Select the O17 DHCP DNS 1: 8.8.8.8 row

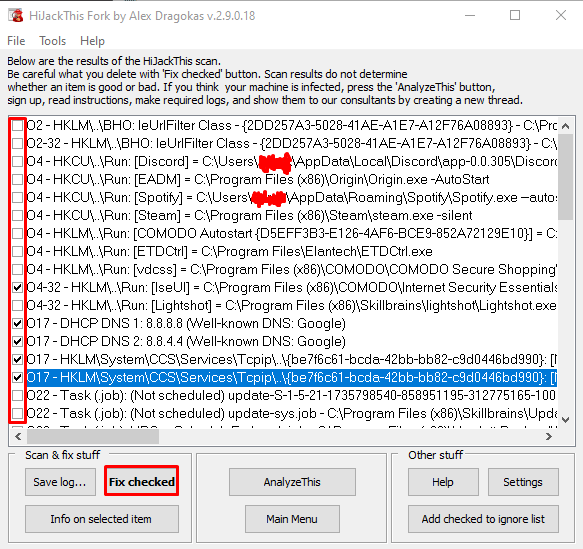[x=186, y=323]
